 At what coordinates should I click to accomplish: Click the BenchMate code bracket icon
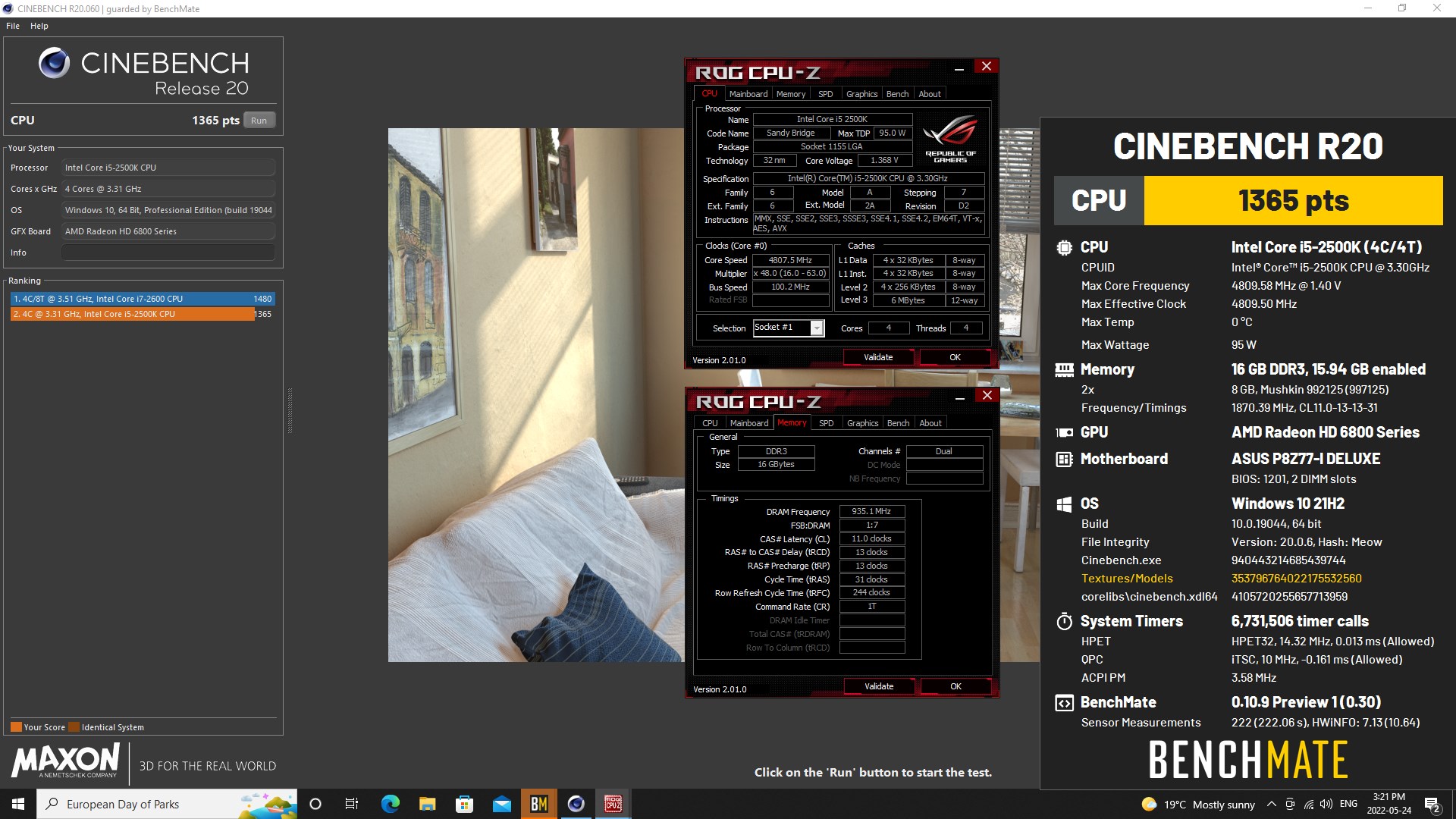click(1064, 703)
